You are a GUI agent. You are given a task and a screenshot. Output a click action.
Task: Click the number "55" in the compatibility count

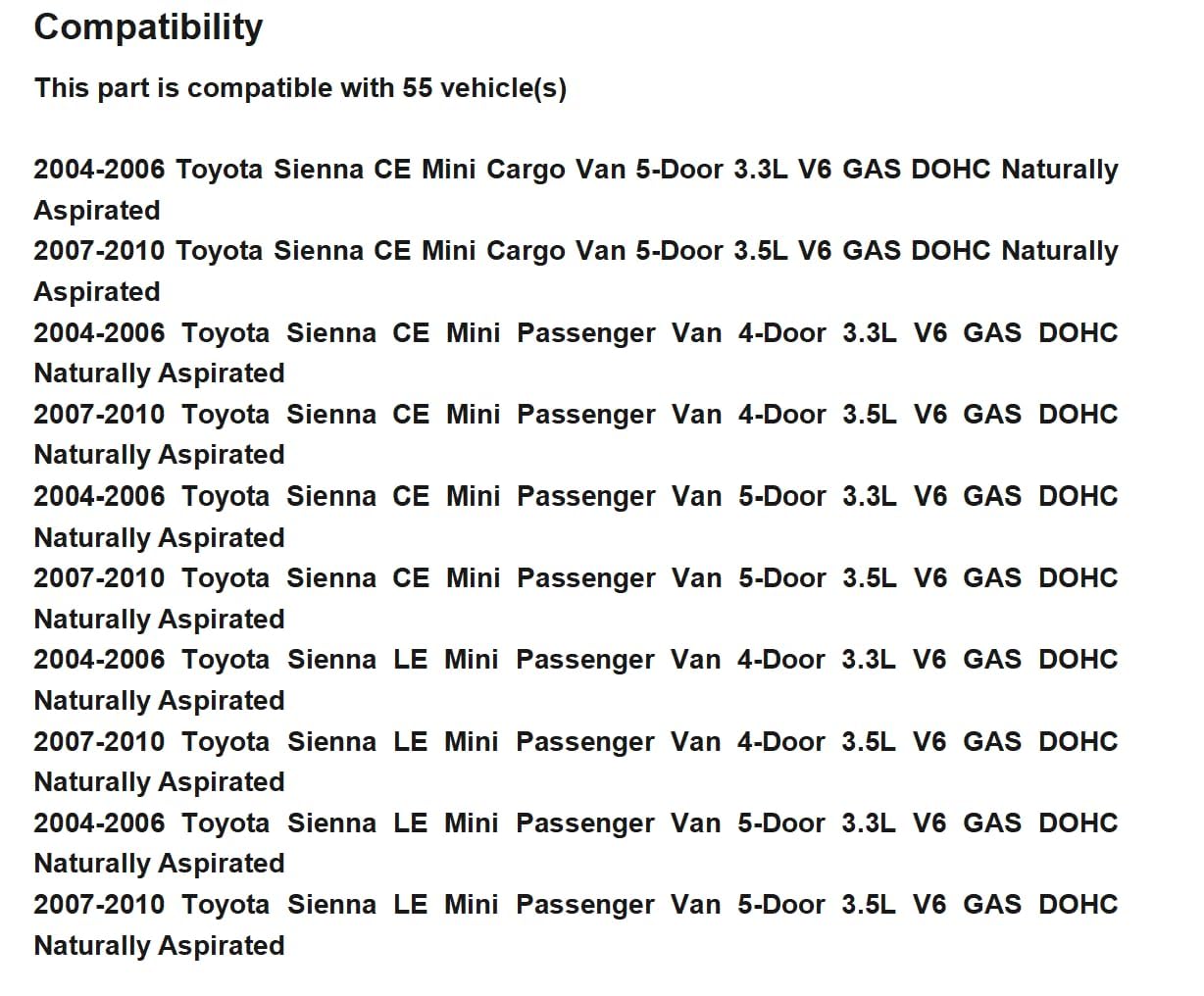(x=417, y=88)
